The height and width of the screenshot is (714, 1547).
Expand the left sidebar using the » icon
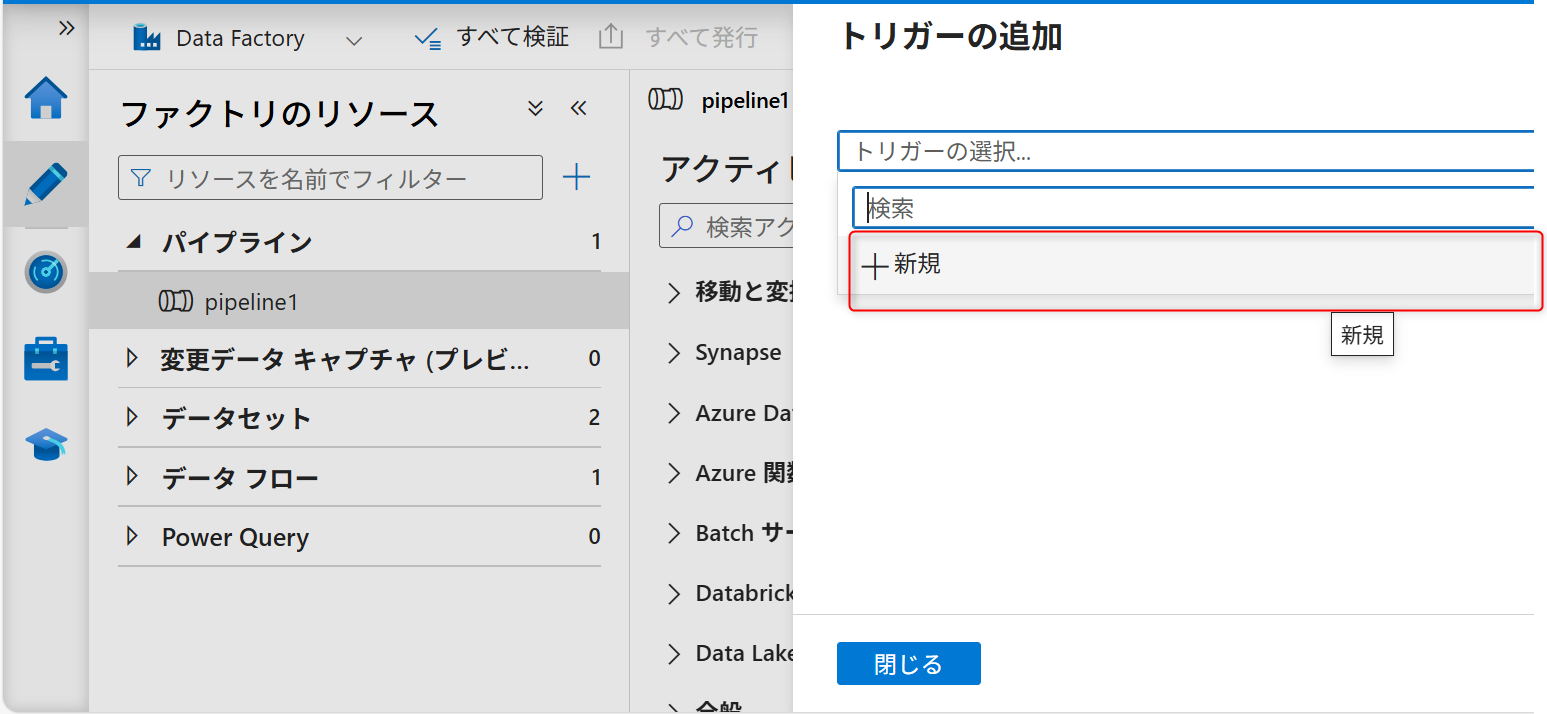tap(66, 28)
